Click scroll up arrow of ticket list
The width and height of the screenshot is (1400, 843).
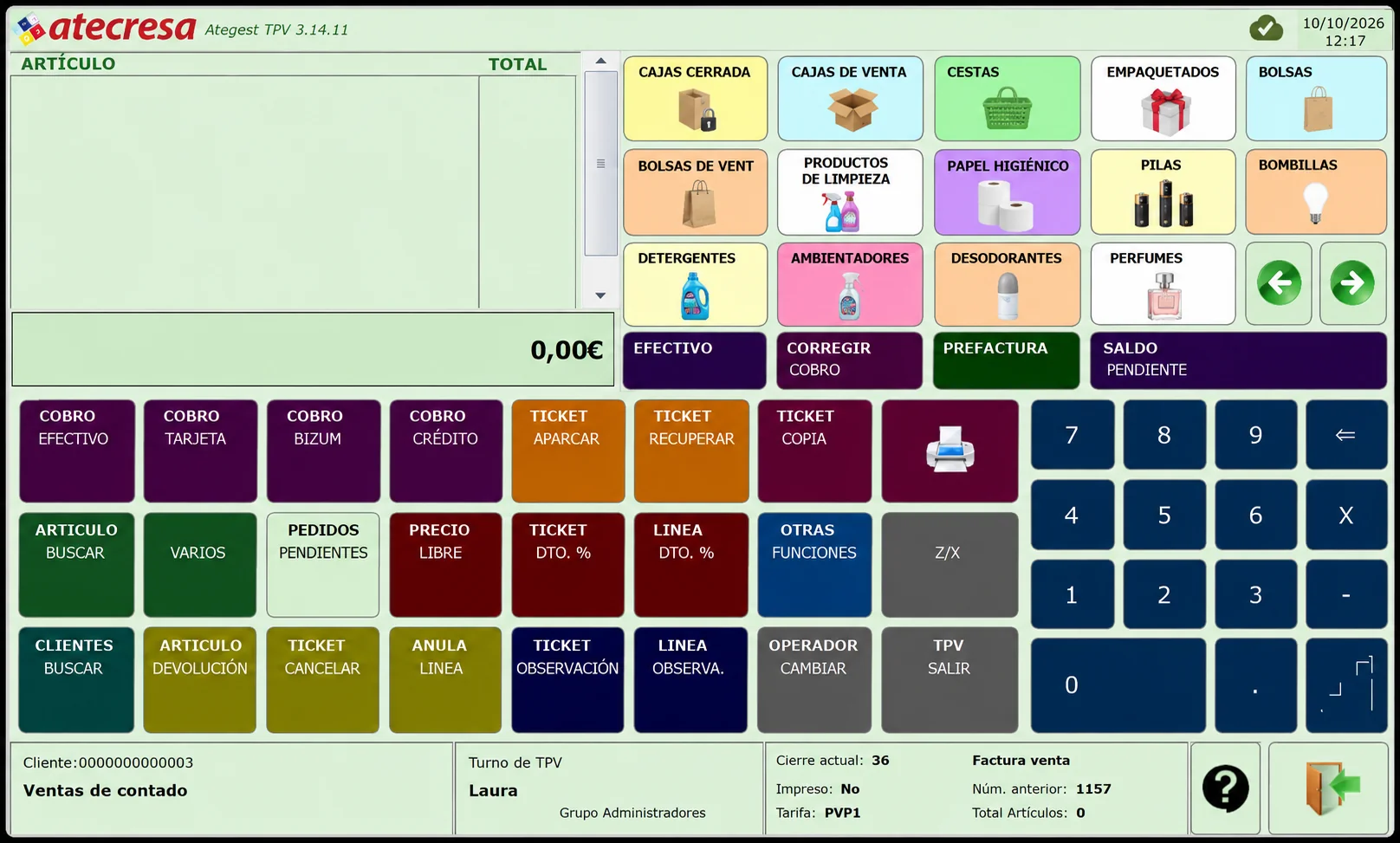coord(600,62)
